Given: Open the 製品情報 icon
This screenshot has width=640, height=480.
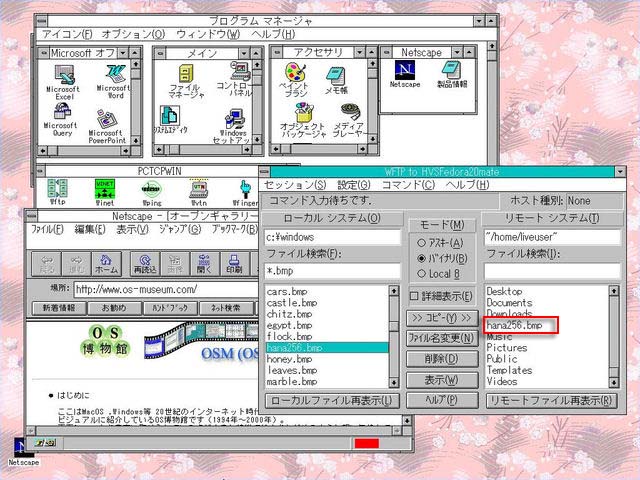Looking at the screenshot, I should click(x=452, y=74).
